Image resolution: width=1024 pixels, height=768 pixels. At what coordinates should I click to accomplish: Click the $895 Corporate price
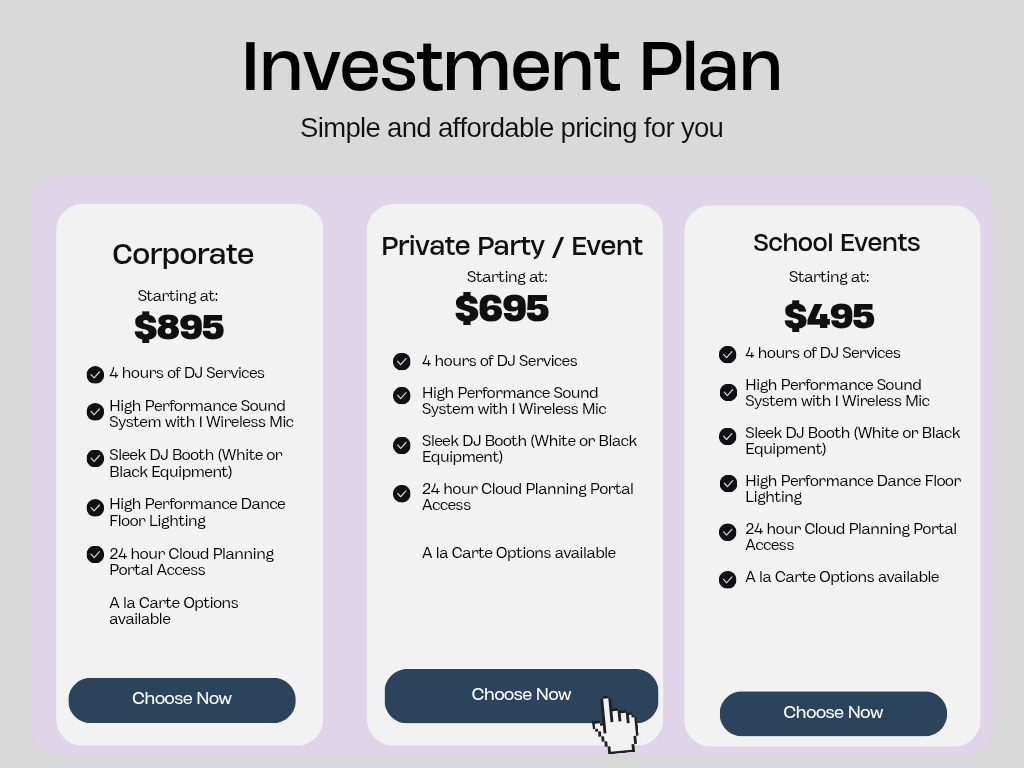(179, 327)
